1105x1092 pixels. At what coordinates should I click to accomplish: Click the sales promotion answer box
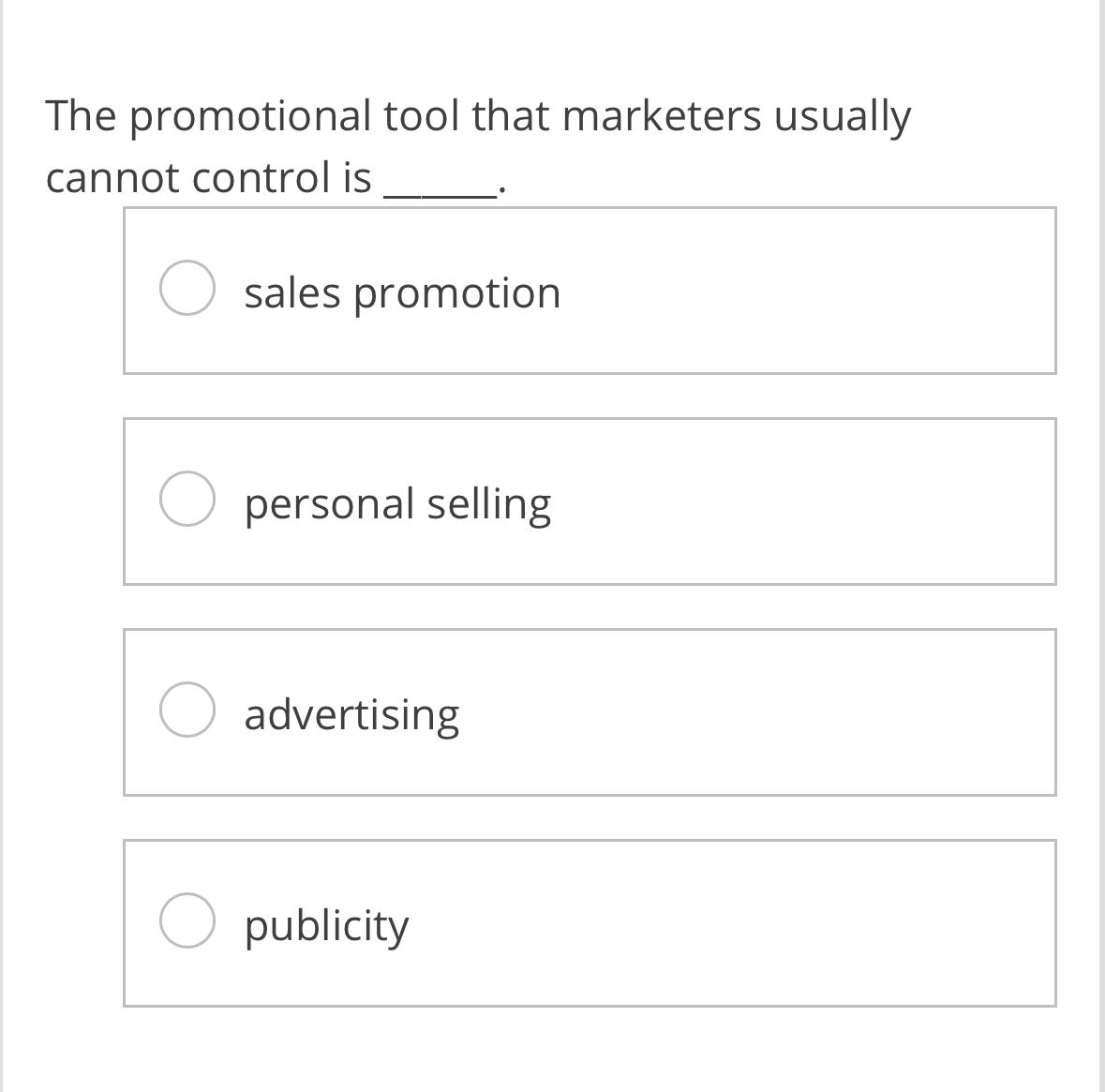click(x=590, y=291)
